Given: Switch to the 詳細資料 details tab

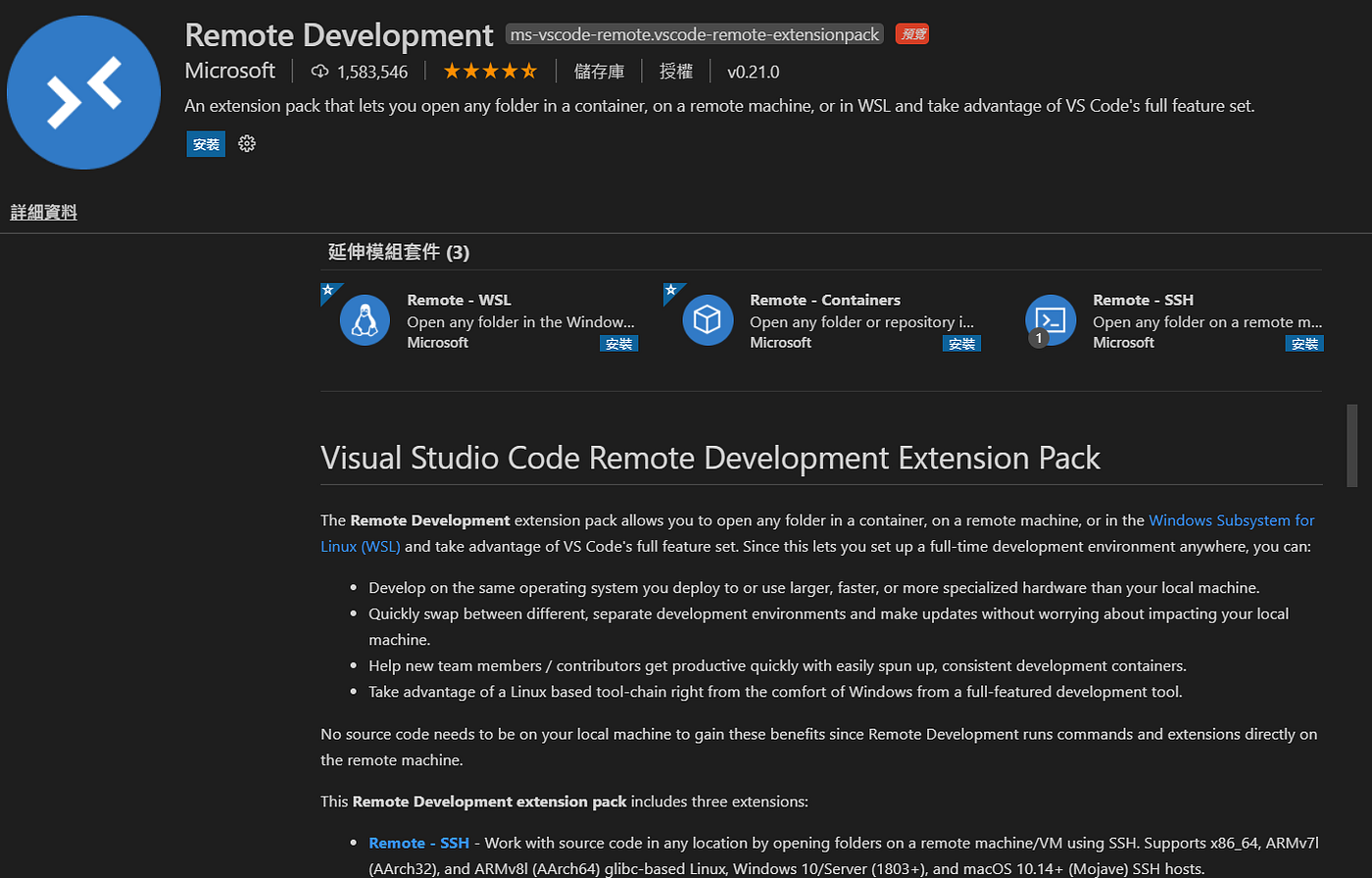Looking at the screenshot, I should pos(43,212).
